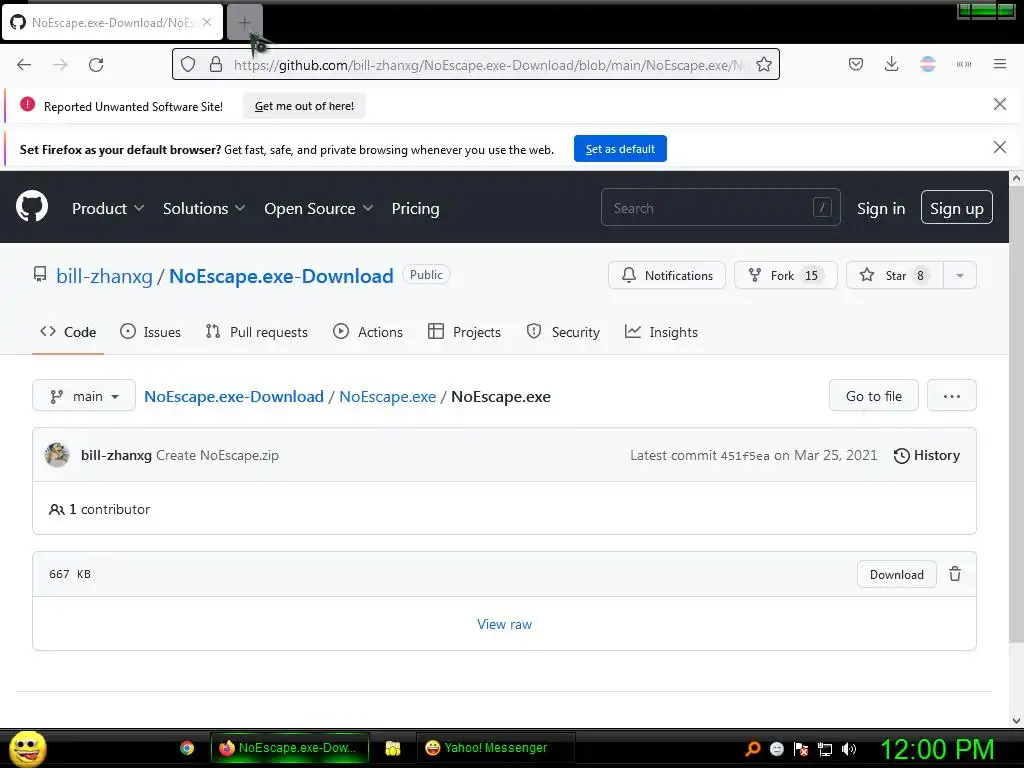Click the Go to file button
1024x768 pixels.
(x=873, y=396)
